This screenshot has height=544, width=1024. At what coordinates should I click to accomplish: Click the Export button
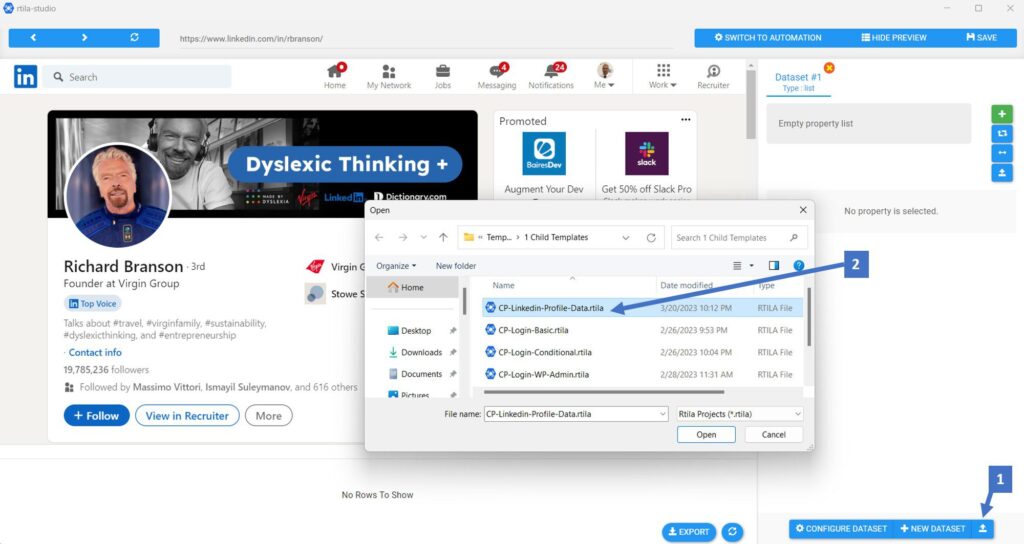(x=689, y=532)
